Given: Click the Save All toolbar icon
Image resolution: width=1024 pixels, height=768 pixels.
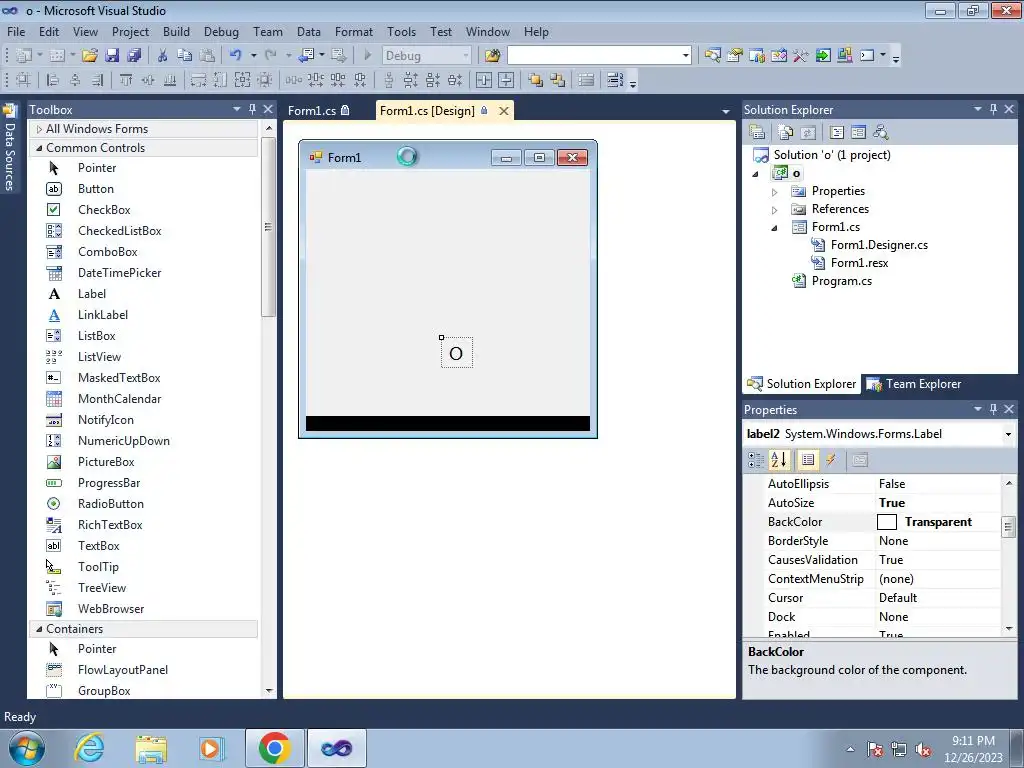Looking at the screenshot, I should point(134,56).
